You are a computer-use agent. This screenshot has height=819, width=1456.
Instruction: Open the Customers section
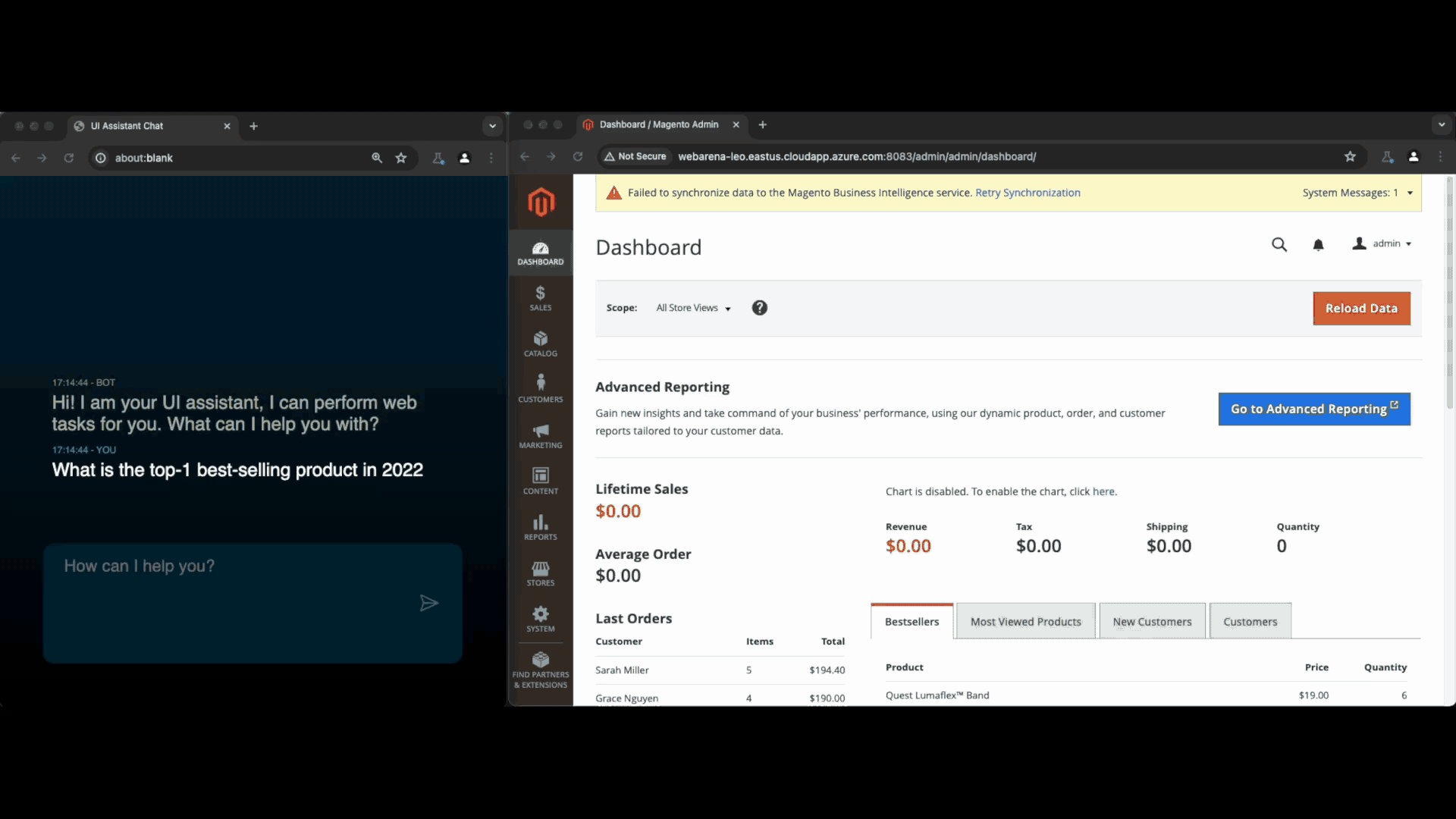point(540,389)
